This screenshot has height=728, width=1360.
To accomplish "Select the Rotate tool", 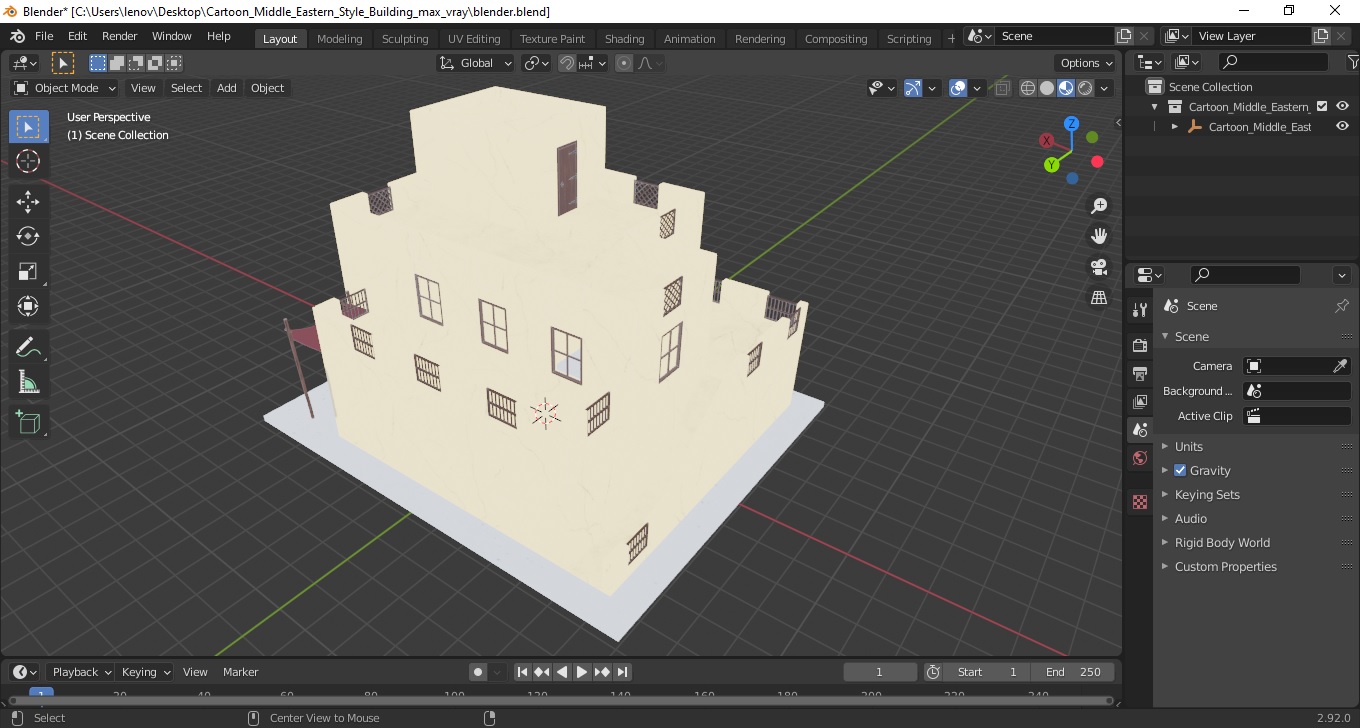I will coord(28,236).
